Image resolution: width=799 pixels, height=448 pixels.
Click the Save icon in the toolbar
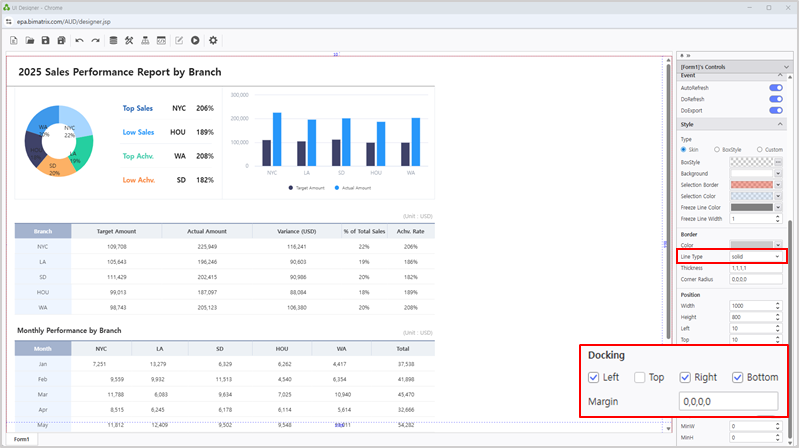click(x=46, y=40)
